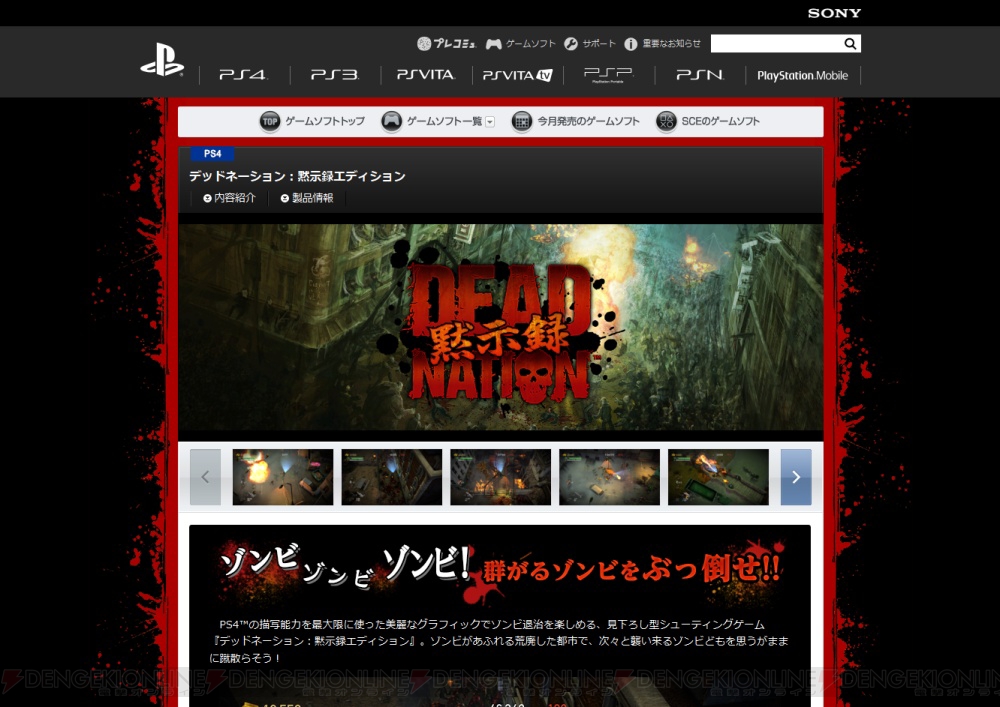Click the round TOP icon
This screenshot has height=707, width=1000.
[270, 121]
